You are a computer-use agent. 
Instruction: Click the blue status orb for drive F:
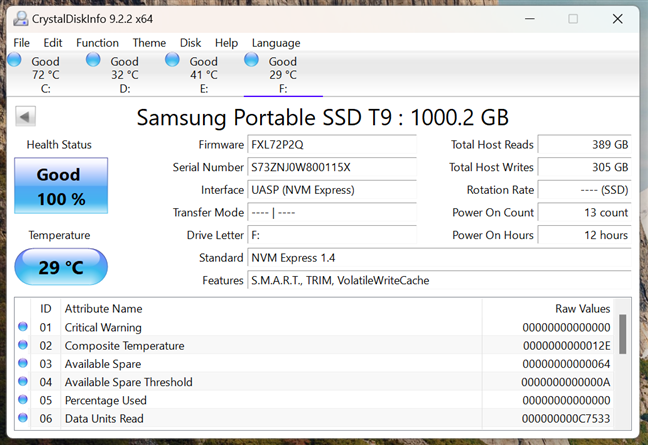point(251,60)
